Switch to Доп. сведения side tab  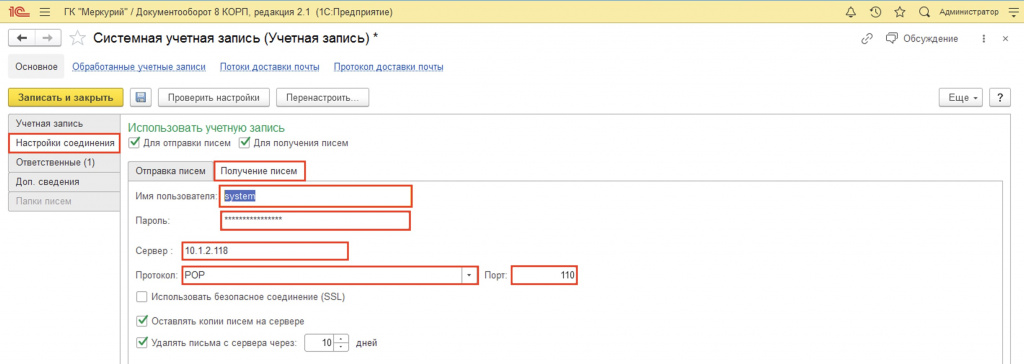coord(64,182)
